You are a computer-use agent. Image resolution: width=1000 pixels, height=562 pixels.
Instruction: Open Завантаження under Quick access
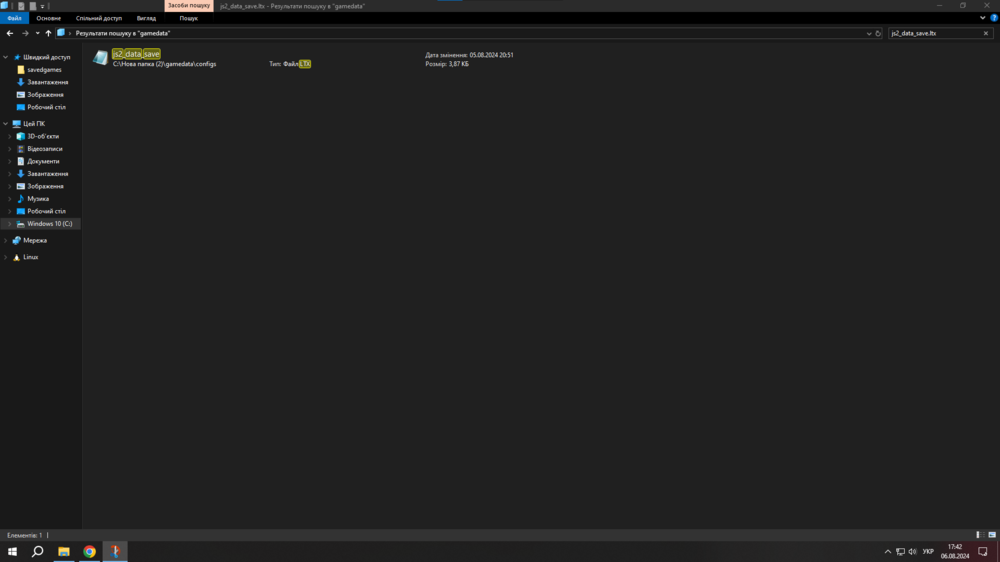[47, 82]
